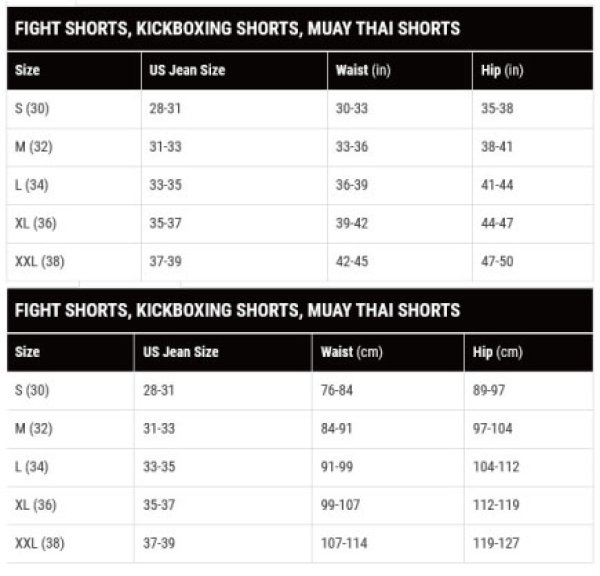Click the 89-97 hip centimeter cell

(x=490, y=390)
